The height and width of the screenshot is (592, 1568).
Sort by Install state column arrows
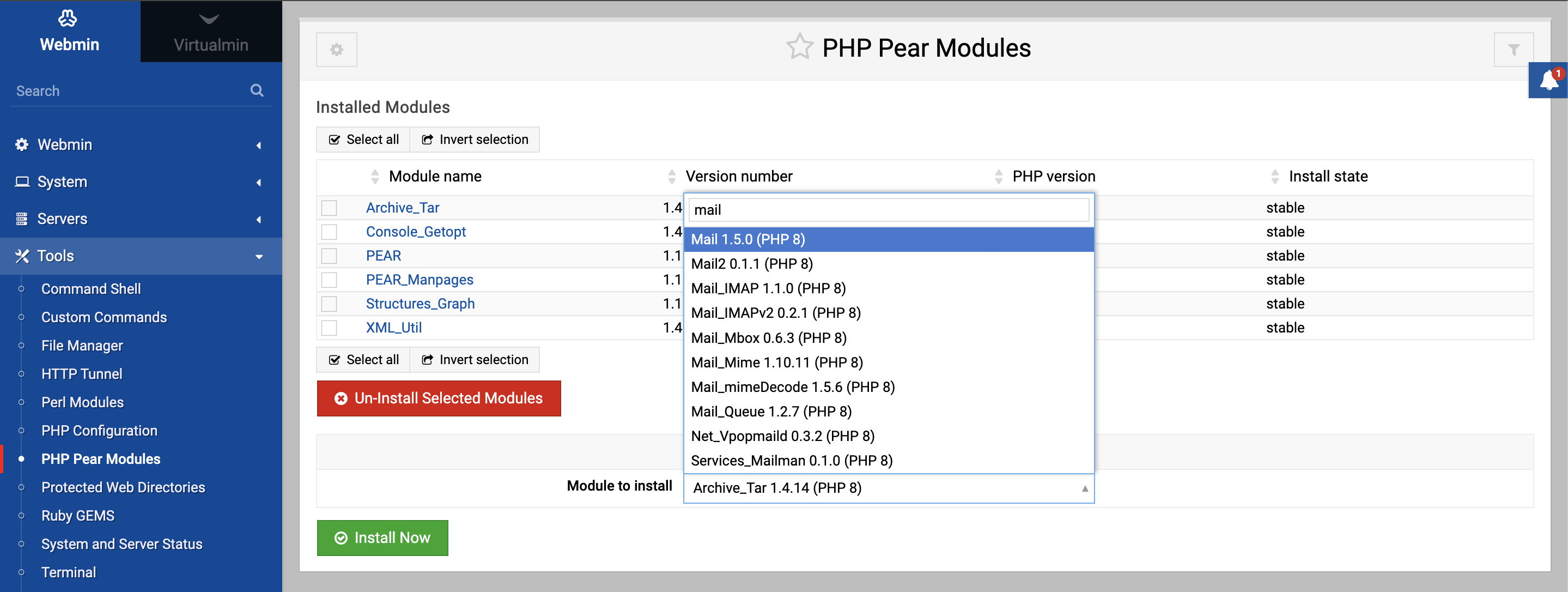pyautogui.click(x=1274, y=177)
